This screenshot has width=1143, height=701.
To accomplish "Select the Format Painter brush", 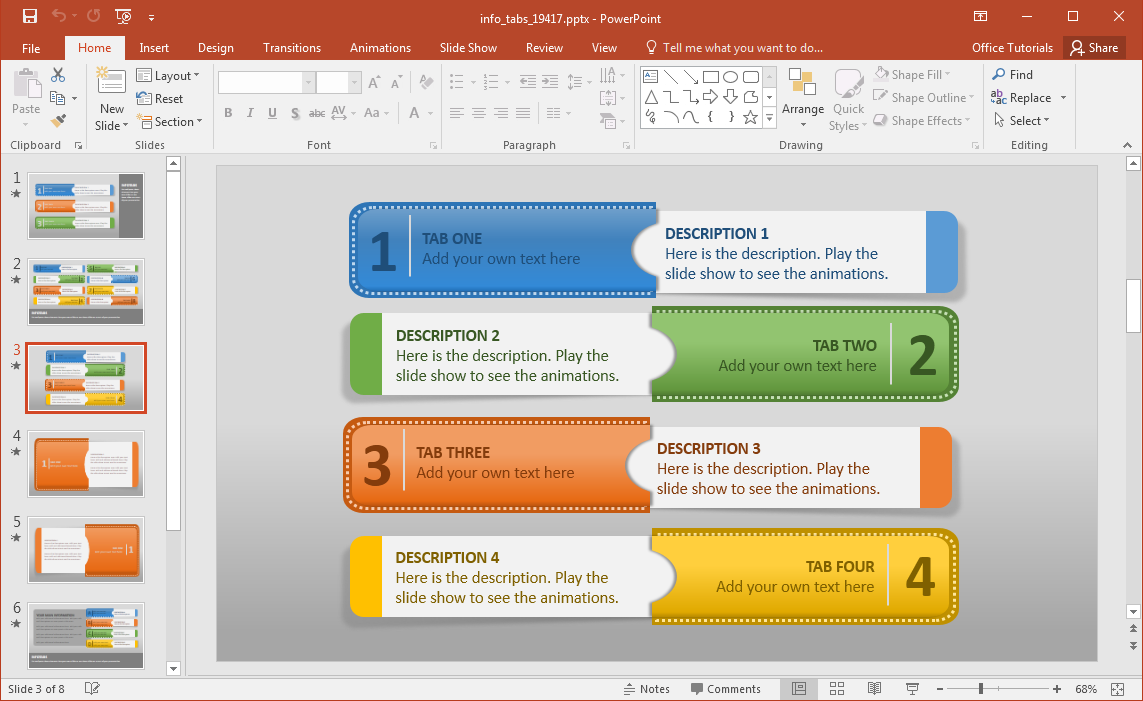I will 58,121.
